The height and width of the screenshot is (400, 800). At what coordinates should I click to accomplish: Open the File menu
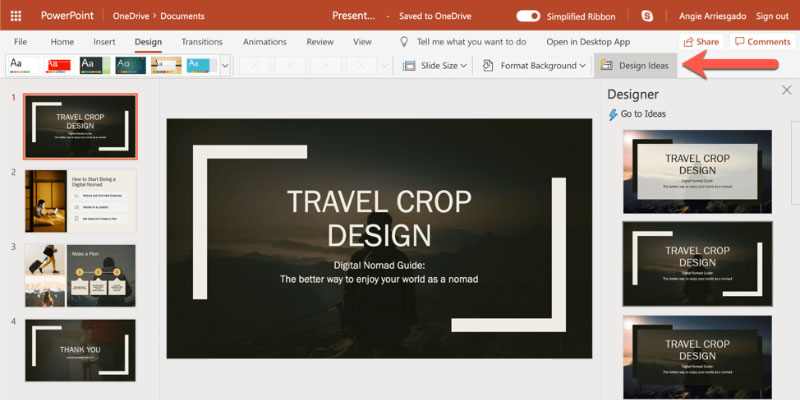(20, 42)
